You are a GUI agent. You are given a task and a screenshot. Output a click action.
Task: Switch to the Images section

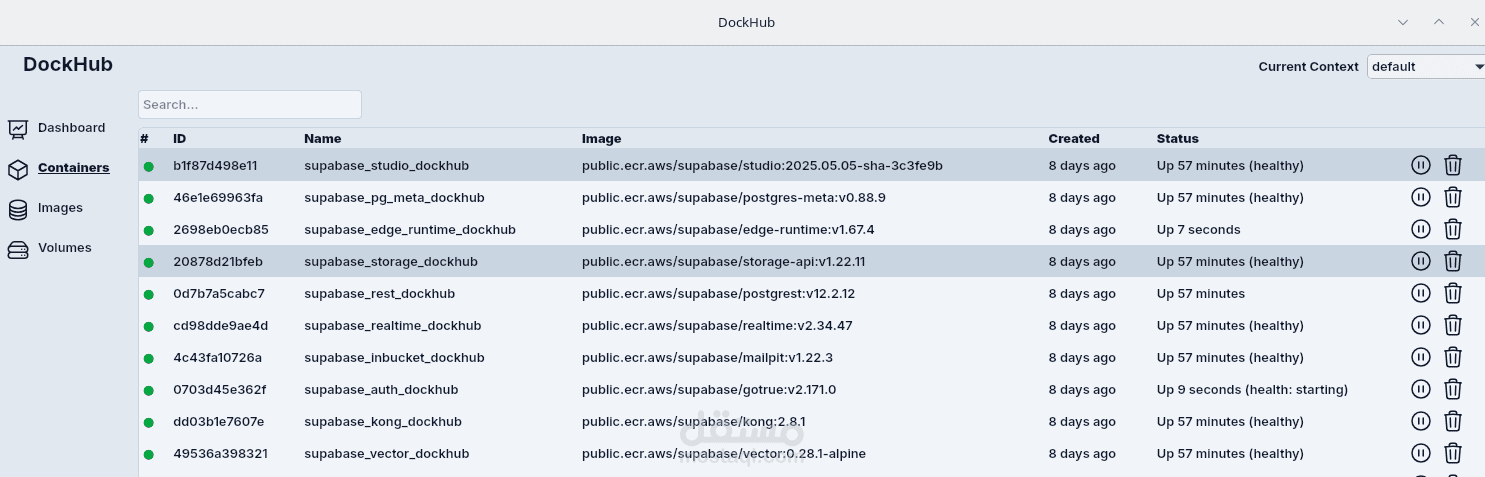coord(60,208)
